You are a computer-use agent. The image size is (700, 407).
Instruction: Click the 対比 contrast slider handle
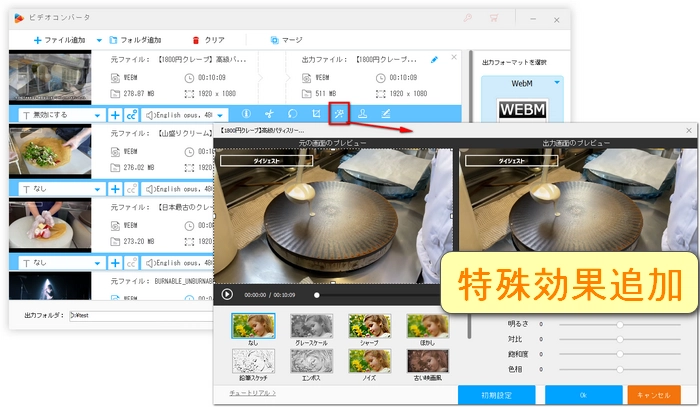click(620, 340)
